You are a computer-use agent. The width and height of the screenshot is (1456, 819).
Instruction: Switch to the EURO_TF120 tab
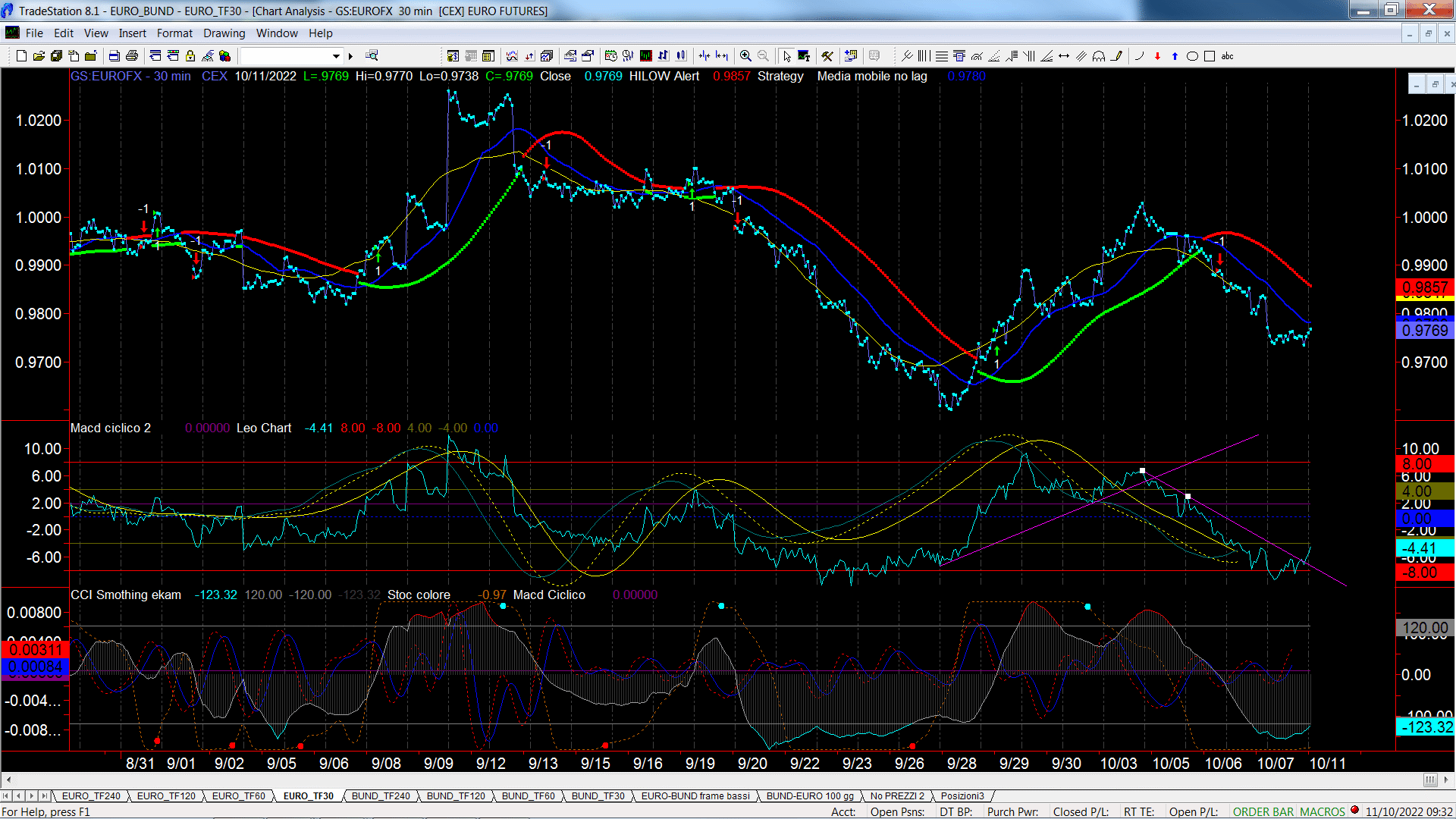coord(166,795)
